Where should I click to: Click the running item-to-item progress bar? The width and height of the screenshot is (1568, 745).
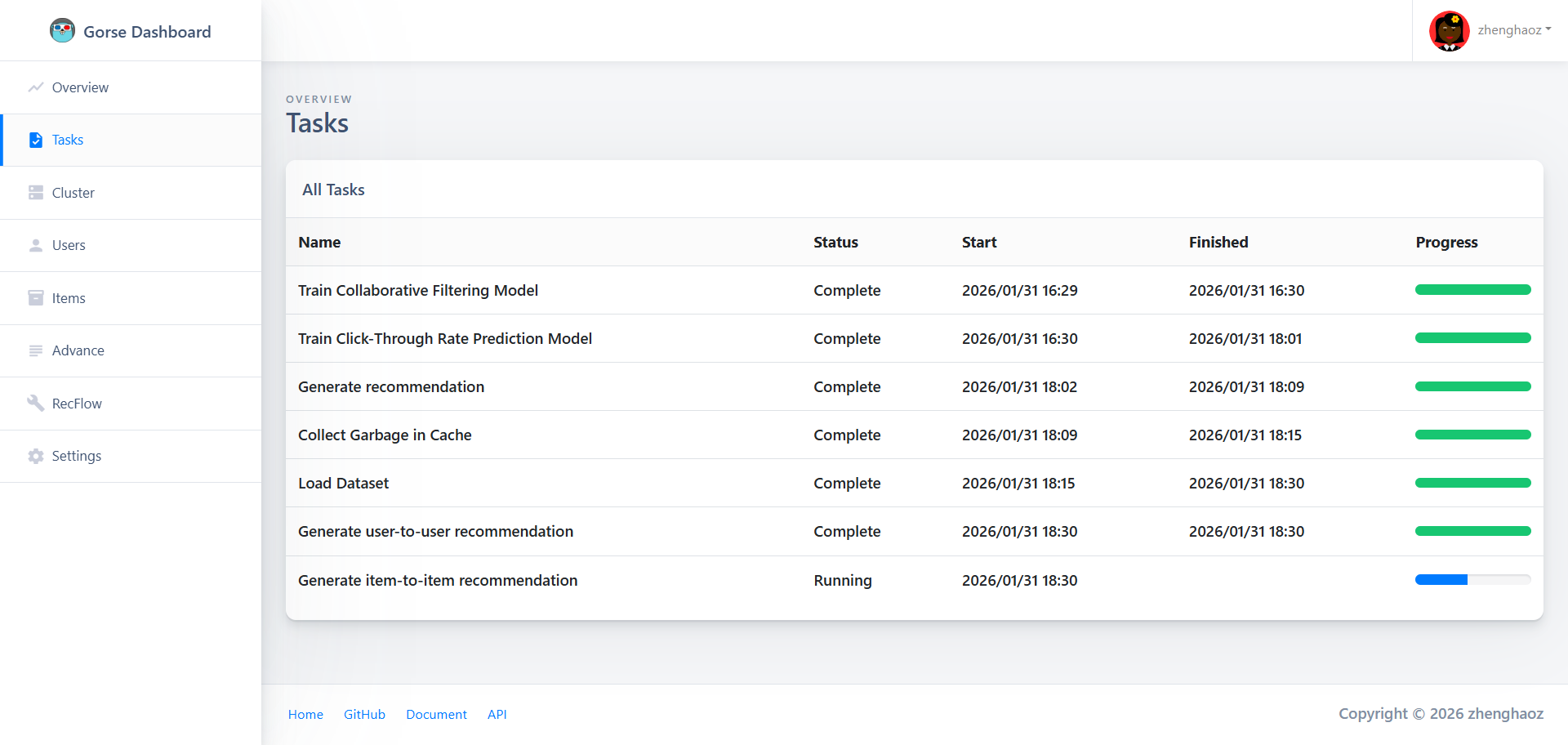click(1472, 580)
